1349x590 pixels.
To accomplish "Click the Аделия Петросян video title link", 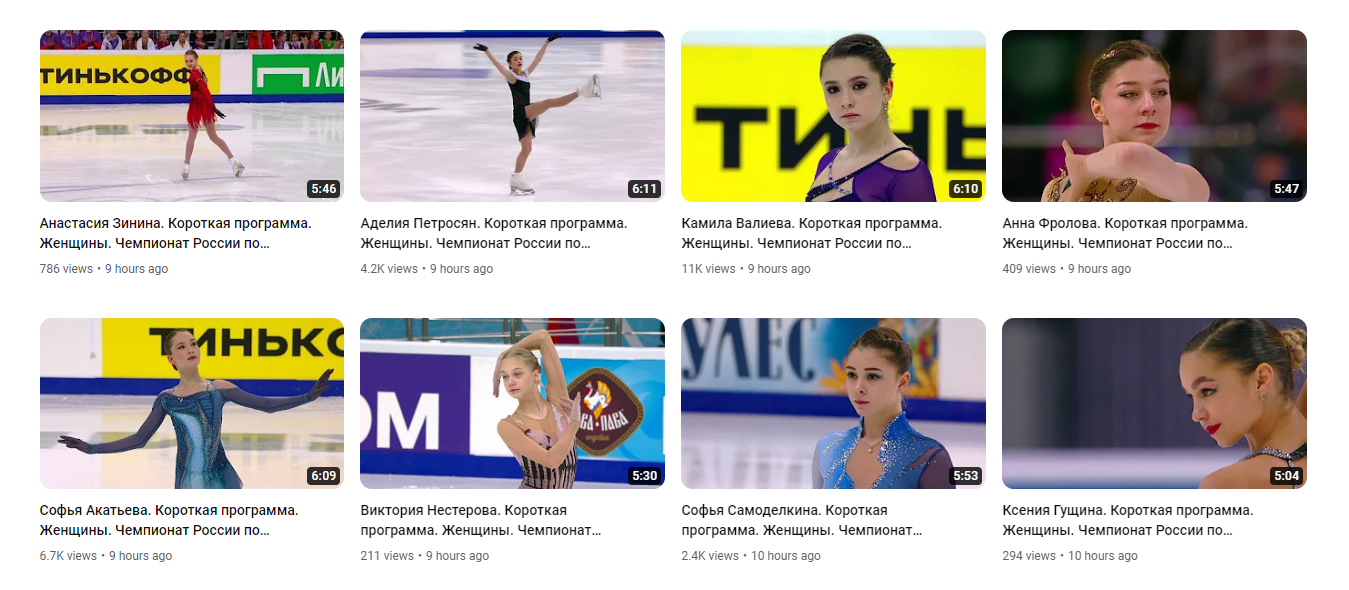I will (x=494, y=233).
